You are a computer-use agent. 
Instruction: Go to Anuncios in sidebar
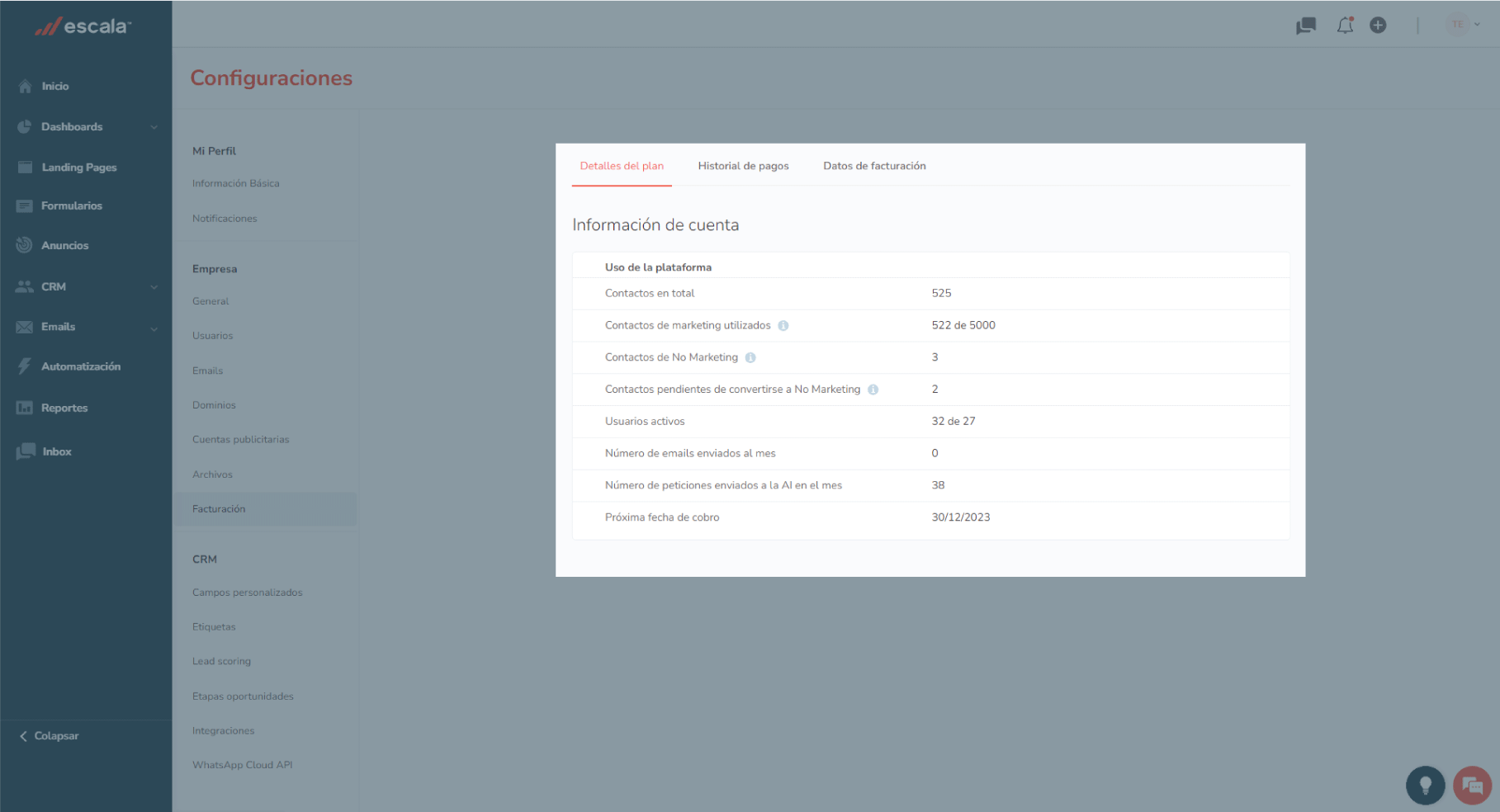pyautogui.click(x=64, y=246)
